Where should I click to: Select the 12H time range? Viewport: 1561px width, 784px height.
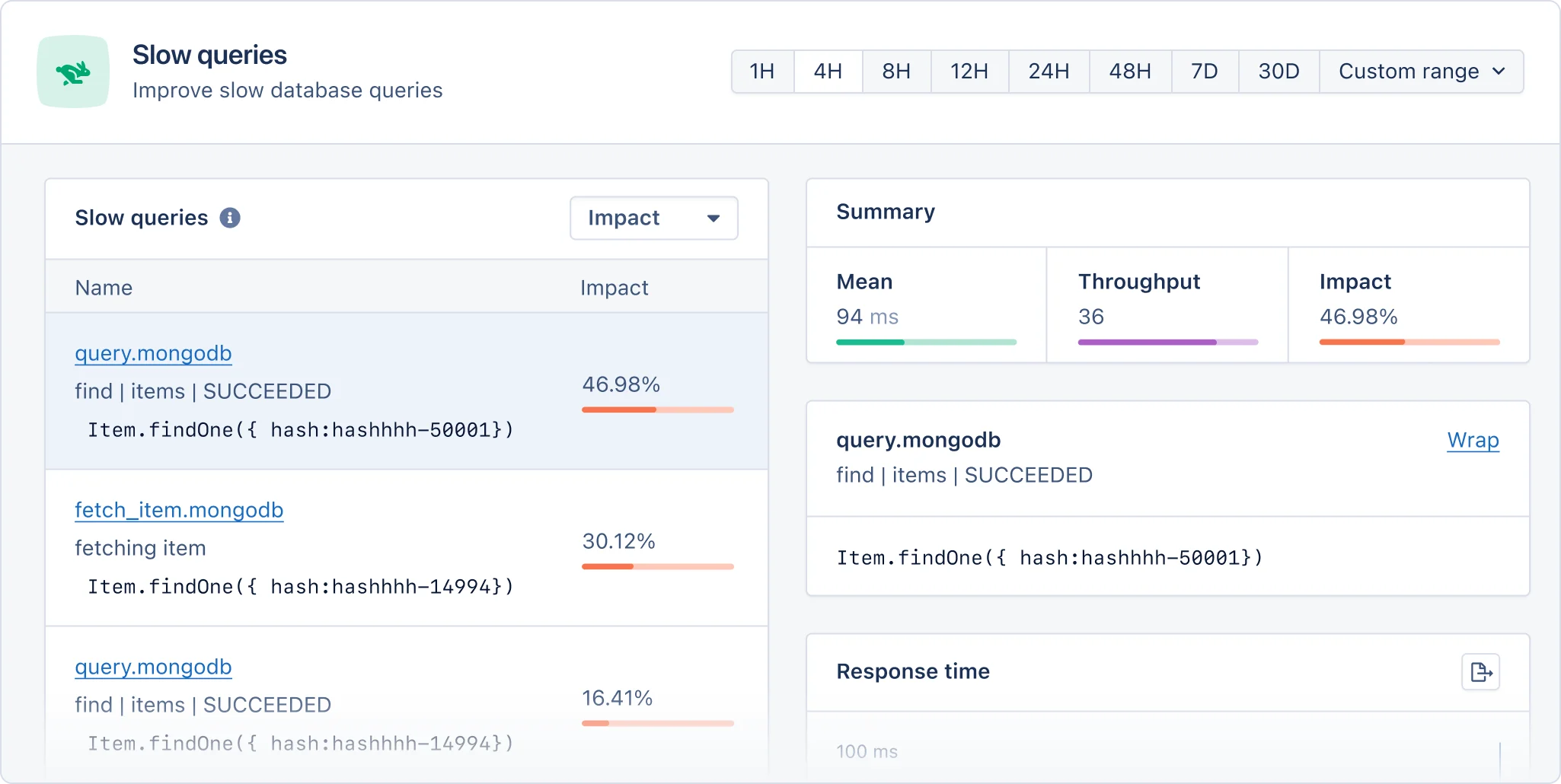point(969,72)
